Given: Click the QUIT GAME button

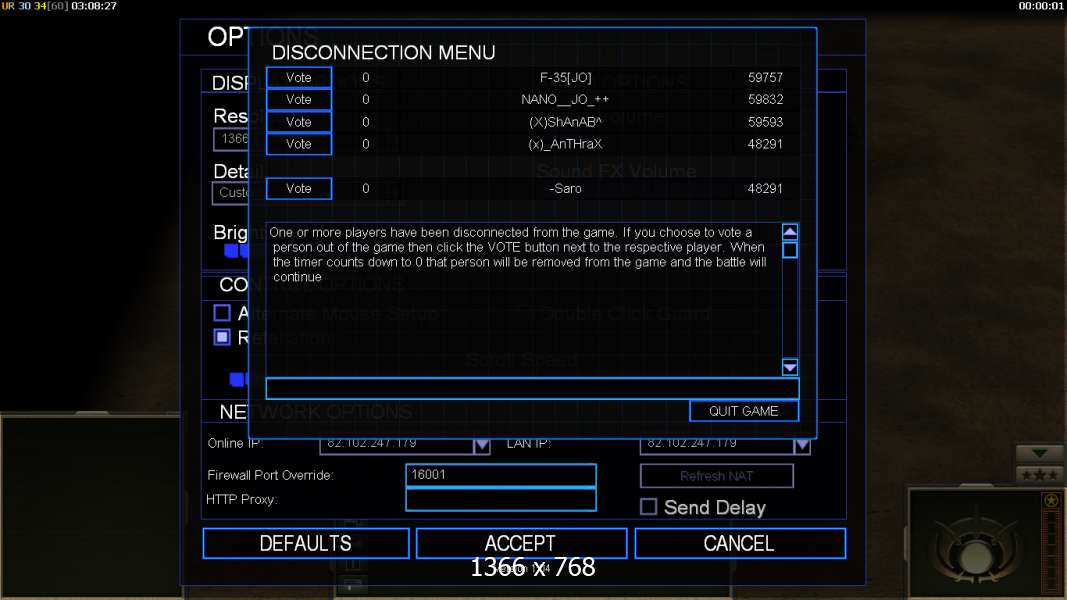Looking at the screenshot, I should [x=744, y=411].
